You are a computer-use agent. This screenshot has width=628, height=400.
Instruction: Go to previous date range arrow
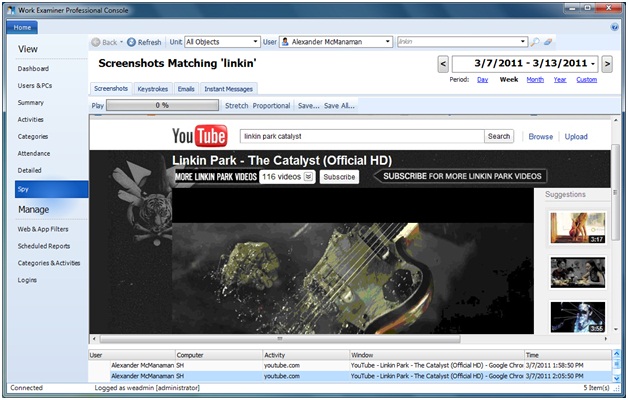443,64
